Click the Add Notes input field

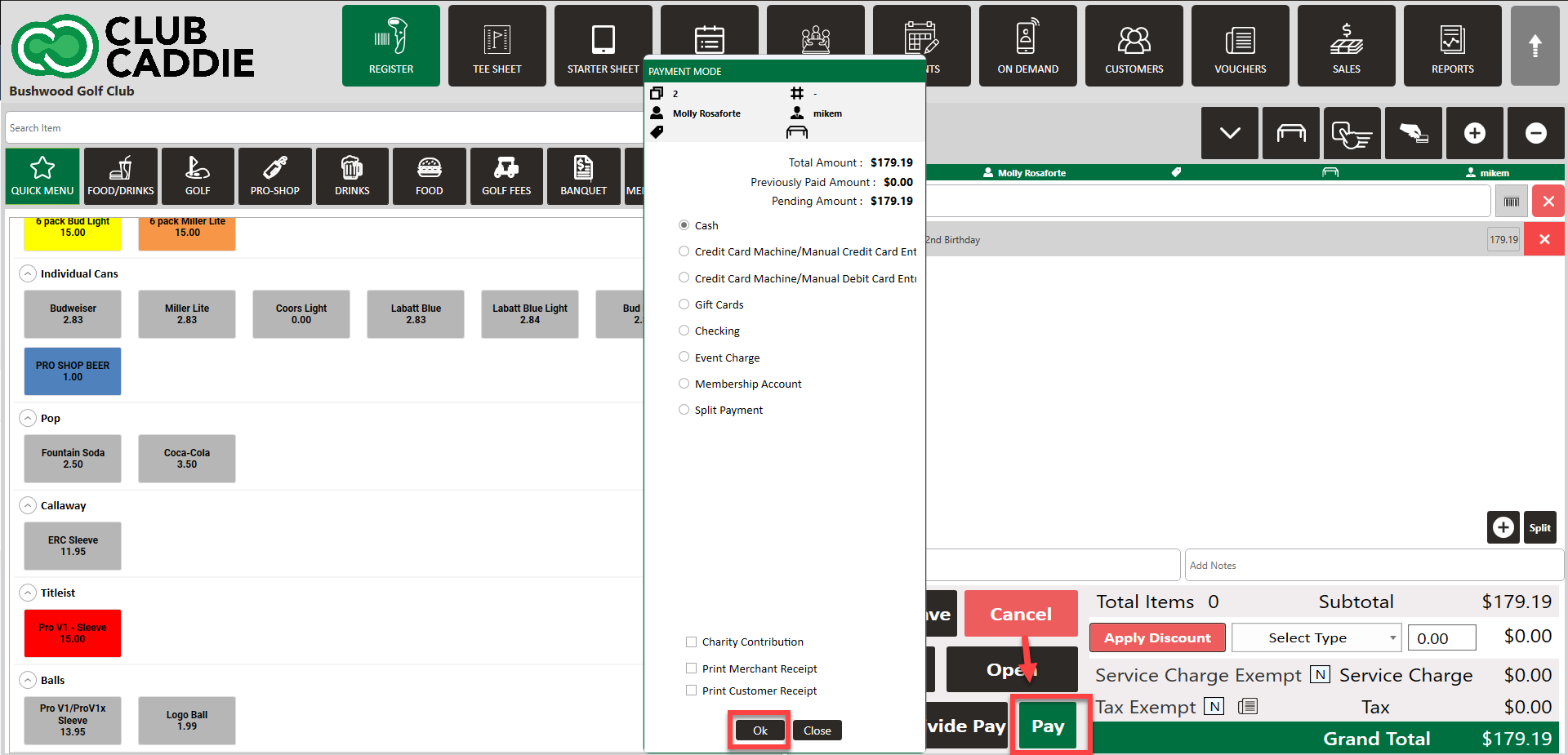pos(1374,565)
